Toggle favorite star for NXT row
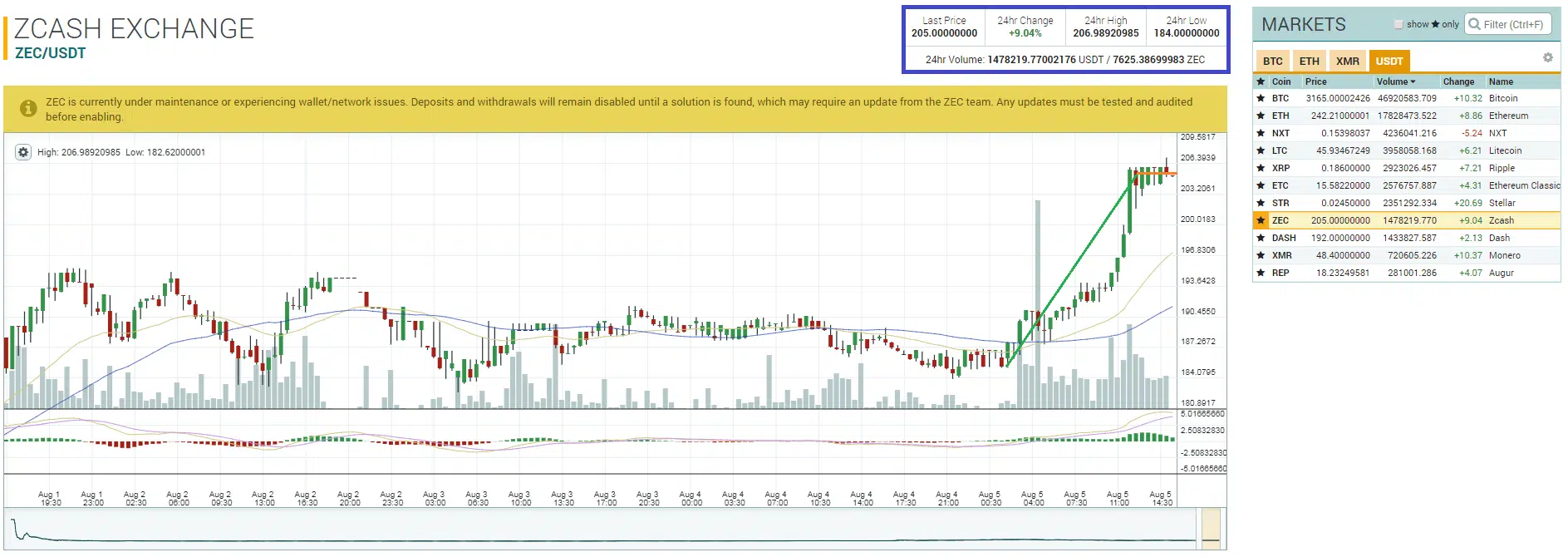The image size is (1568, 557). click(x=1261, y=133)
